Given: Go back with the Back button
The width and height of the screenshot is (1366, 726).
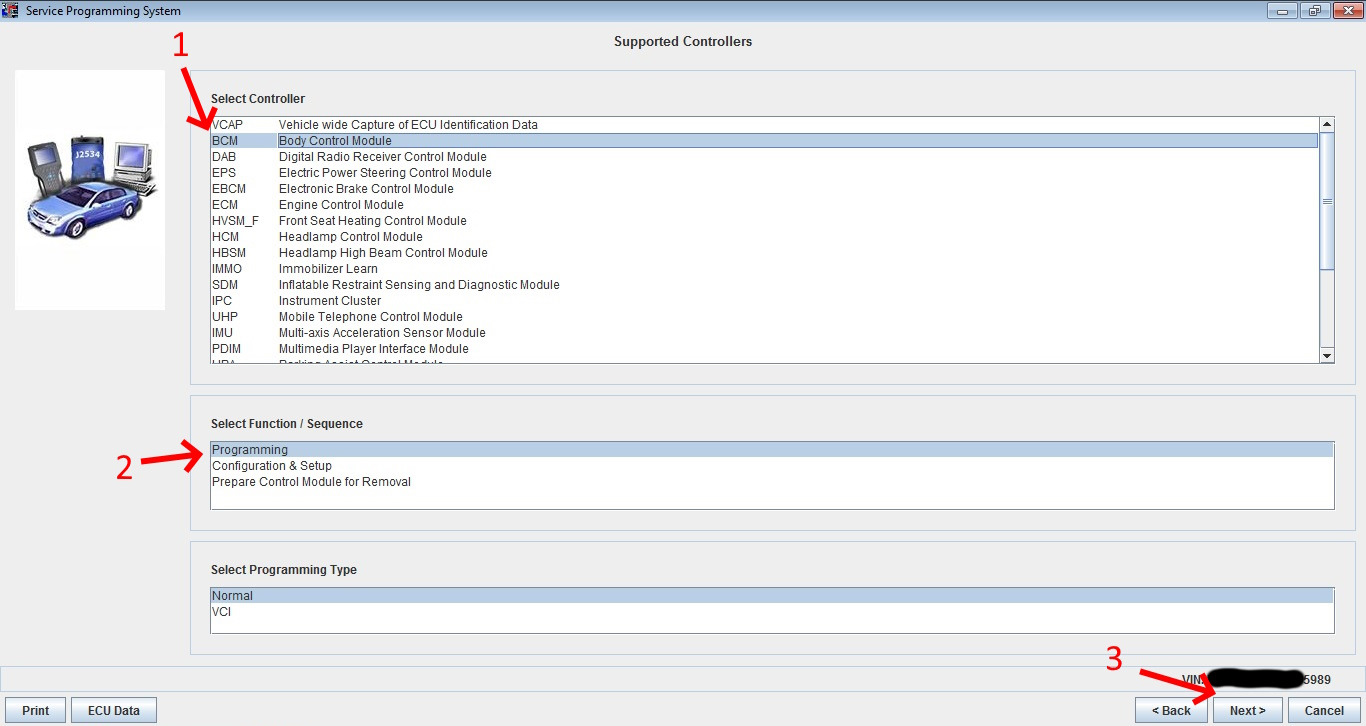Looking at the screenshot, I should 1171,710.
